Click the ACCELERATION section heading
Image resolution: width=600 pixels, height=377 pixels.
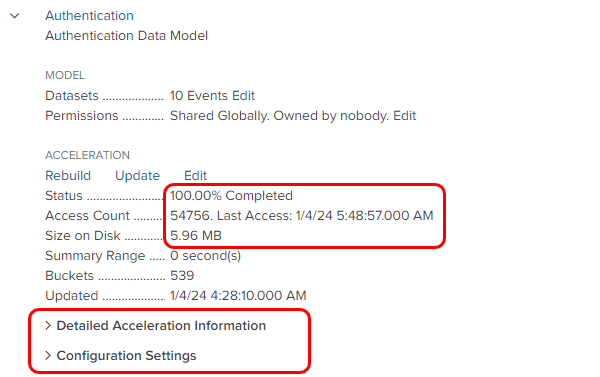(88, 155)
